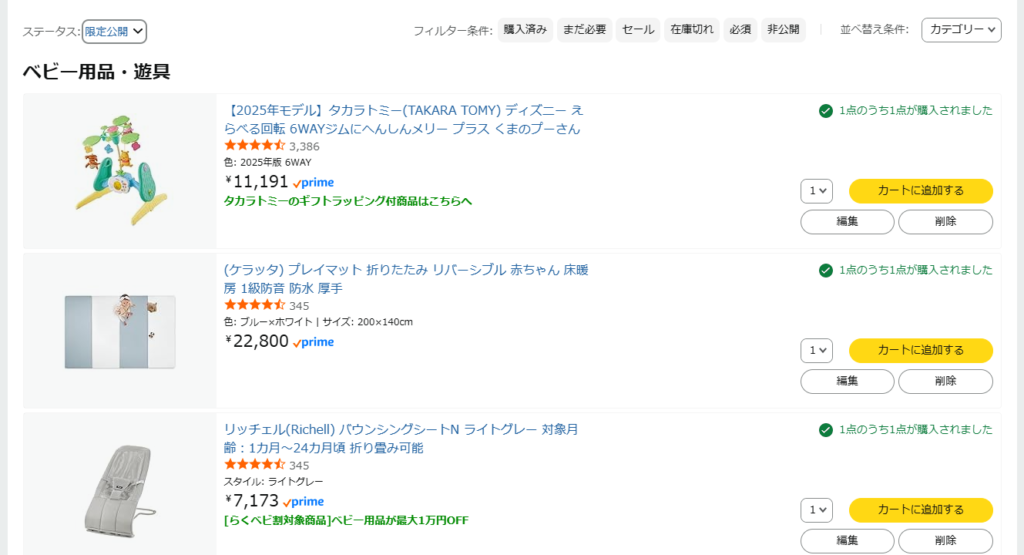
Task: Toggle the 購入済み filter
Action: (525, 30)
